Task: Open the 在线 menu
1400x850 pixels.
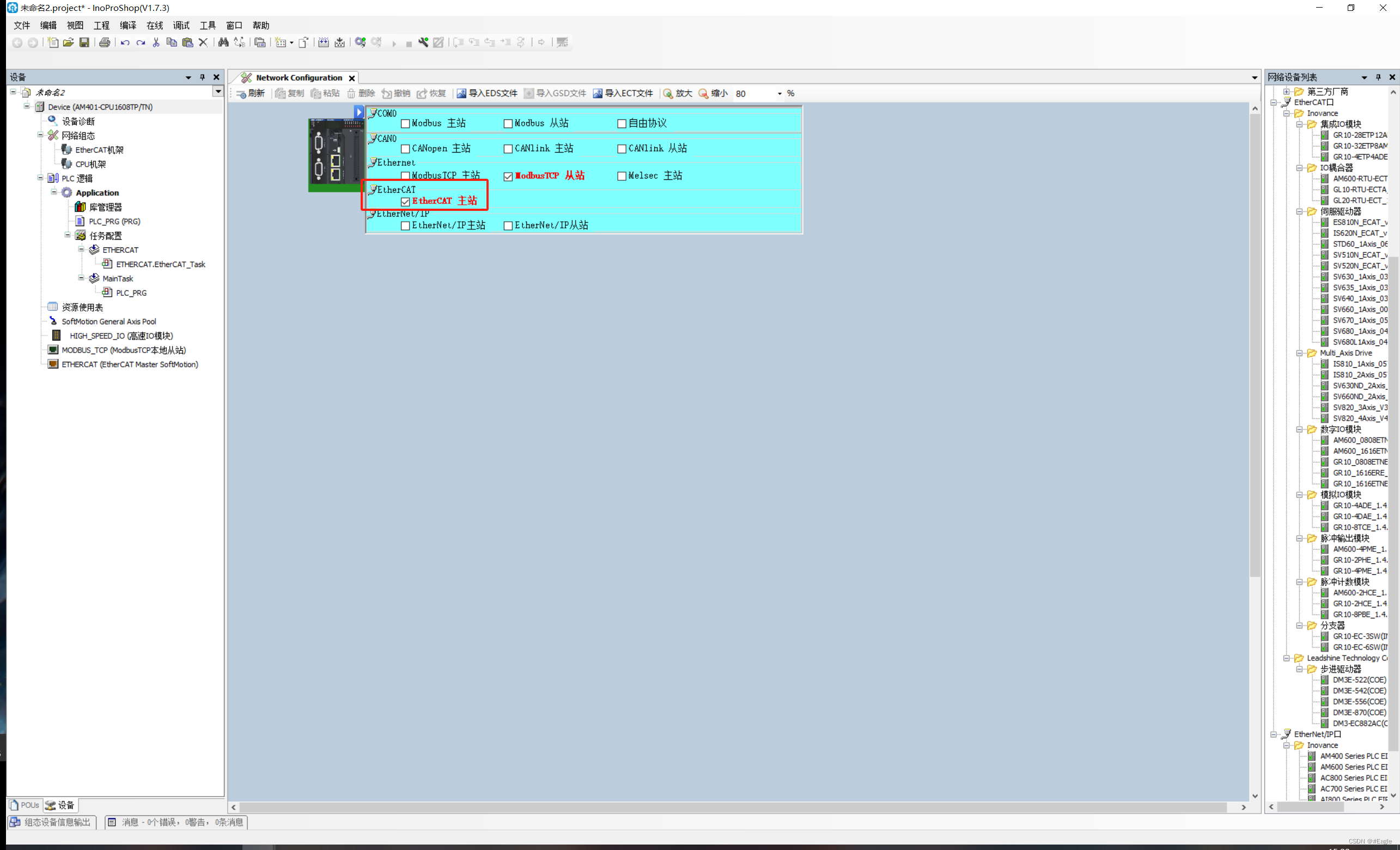Action: click(155, 26)
